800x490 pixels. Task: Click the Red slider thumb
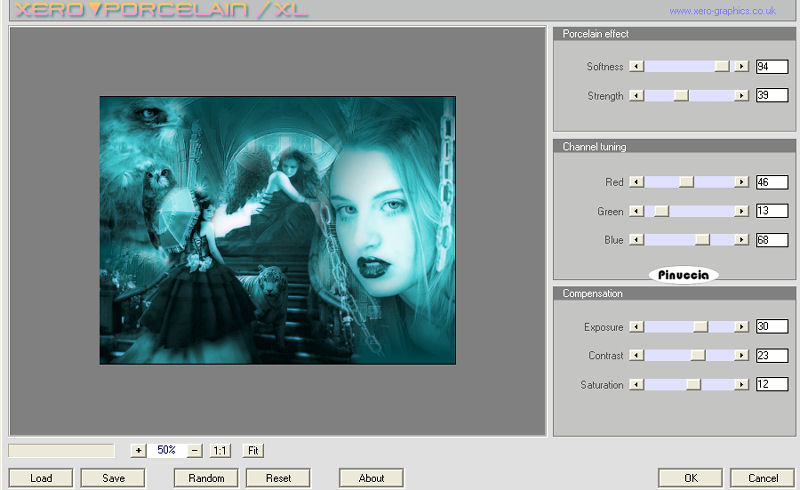686,182
